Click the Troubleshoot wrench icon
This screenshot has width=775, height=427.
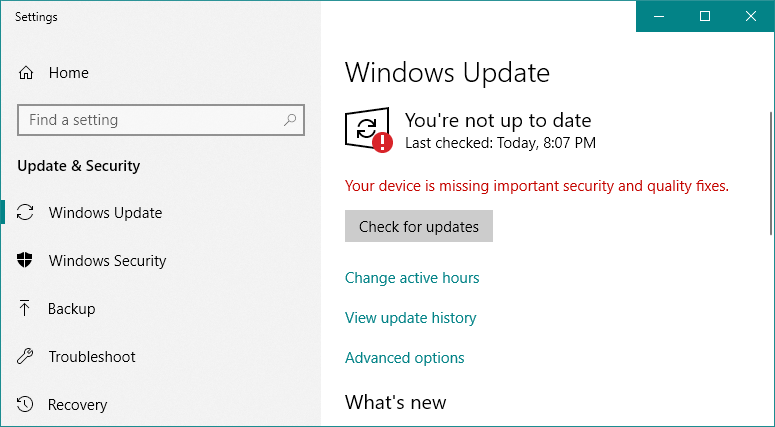(26, 357)
